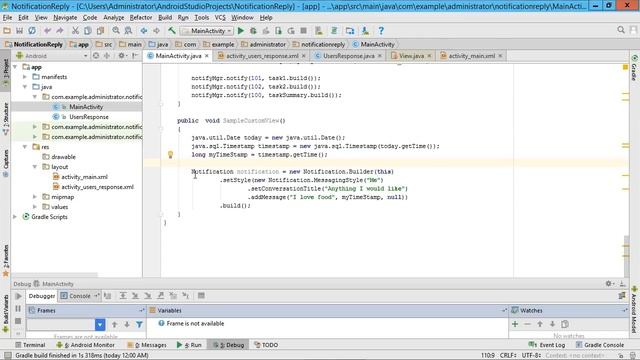This screenshot has width=640, height=360.
Task: Collapse the res folder
Action: tap(25, 147)
